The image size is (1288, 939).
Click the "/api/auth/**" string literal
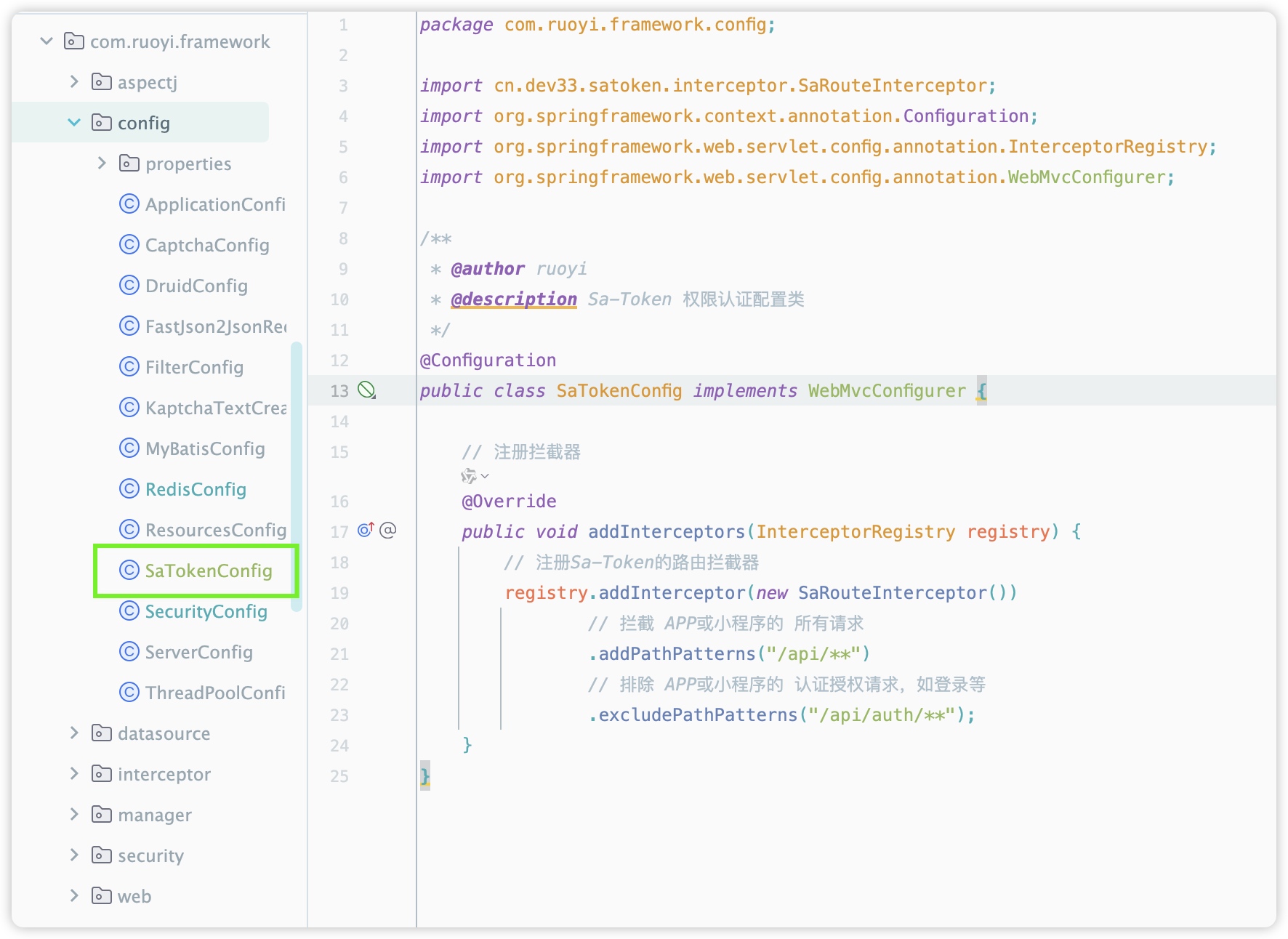pos(882,715)
